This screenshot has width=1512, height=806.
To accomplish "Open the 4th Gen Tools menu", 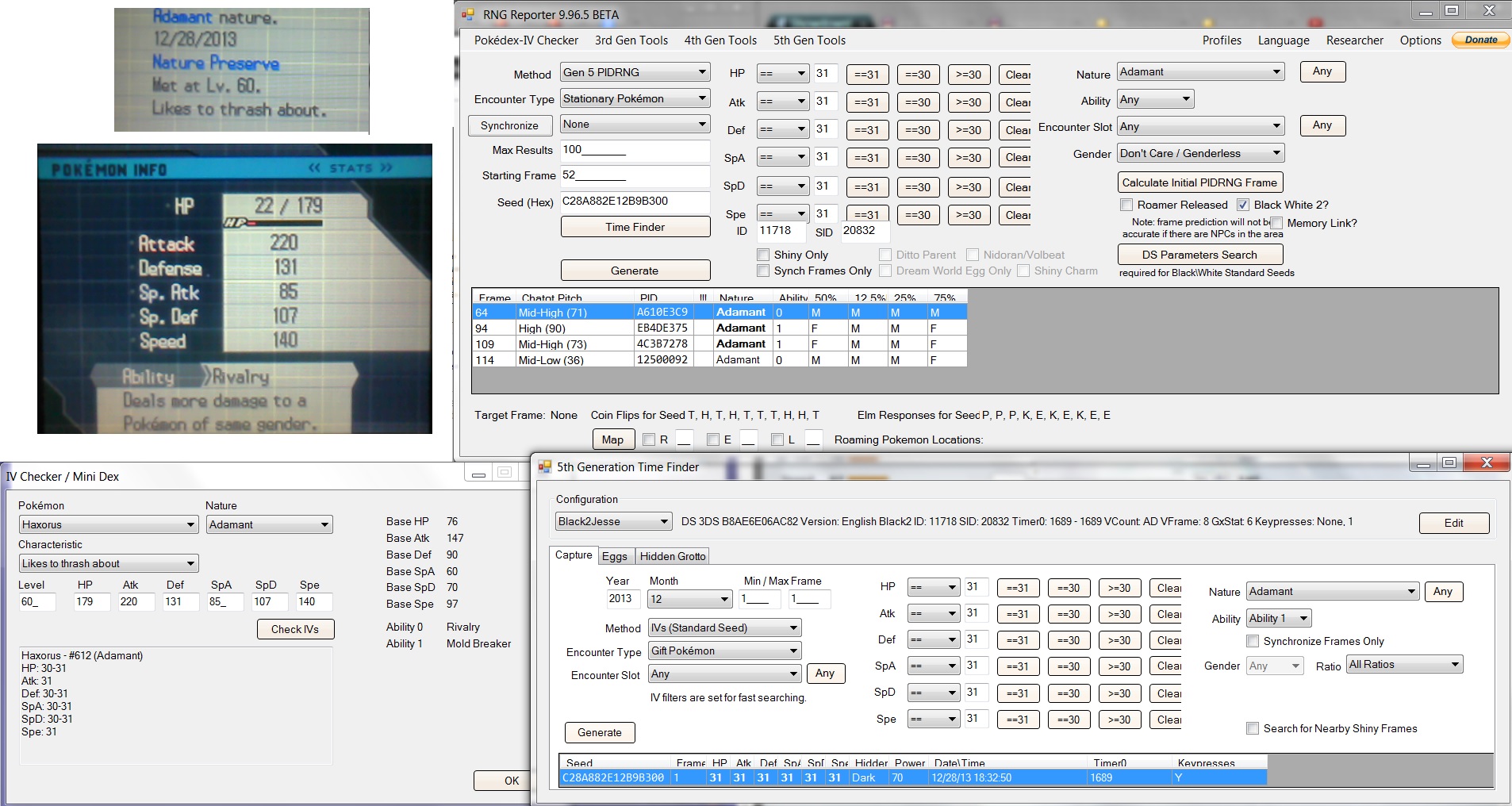I will [x=720, y=40].
